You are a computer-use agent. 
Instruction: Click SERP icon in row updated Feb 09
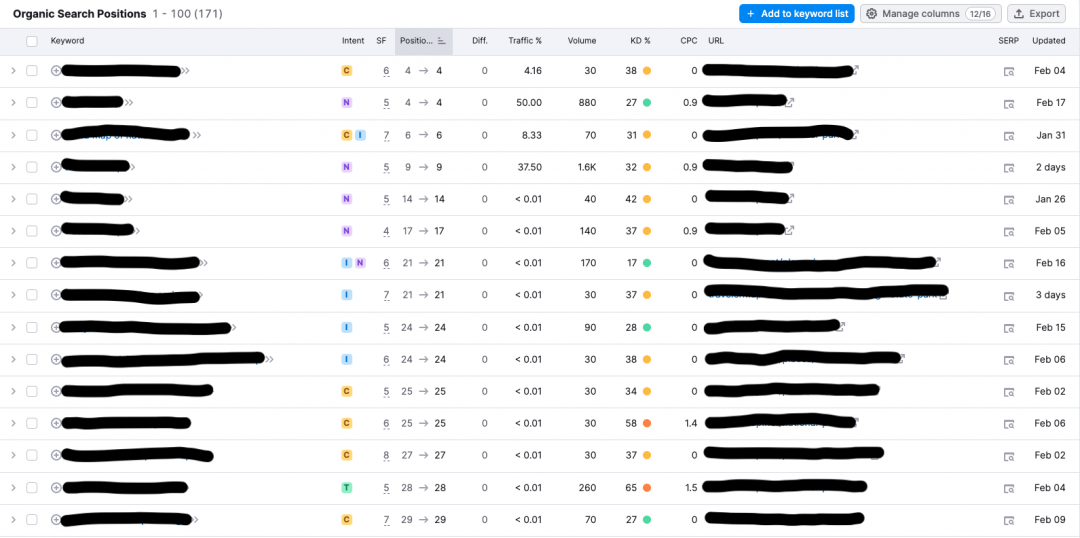1009,520
